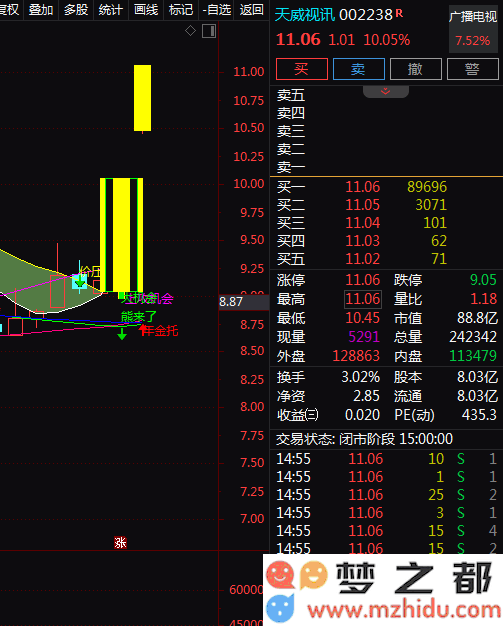Viewport: 503px width, 626px height.
Task: Select 买五 bid price 11.02
Action: pyautogui.click(x=362, y=259)
